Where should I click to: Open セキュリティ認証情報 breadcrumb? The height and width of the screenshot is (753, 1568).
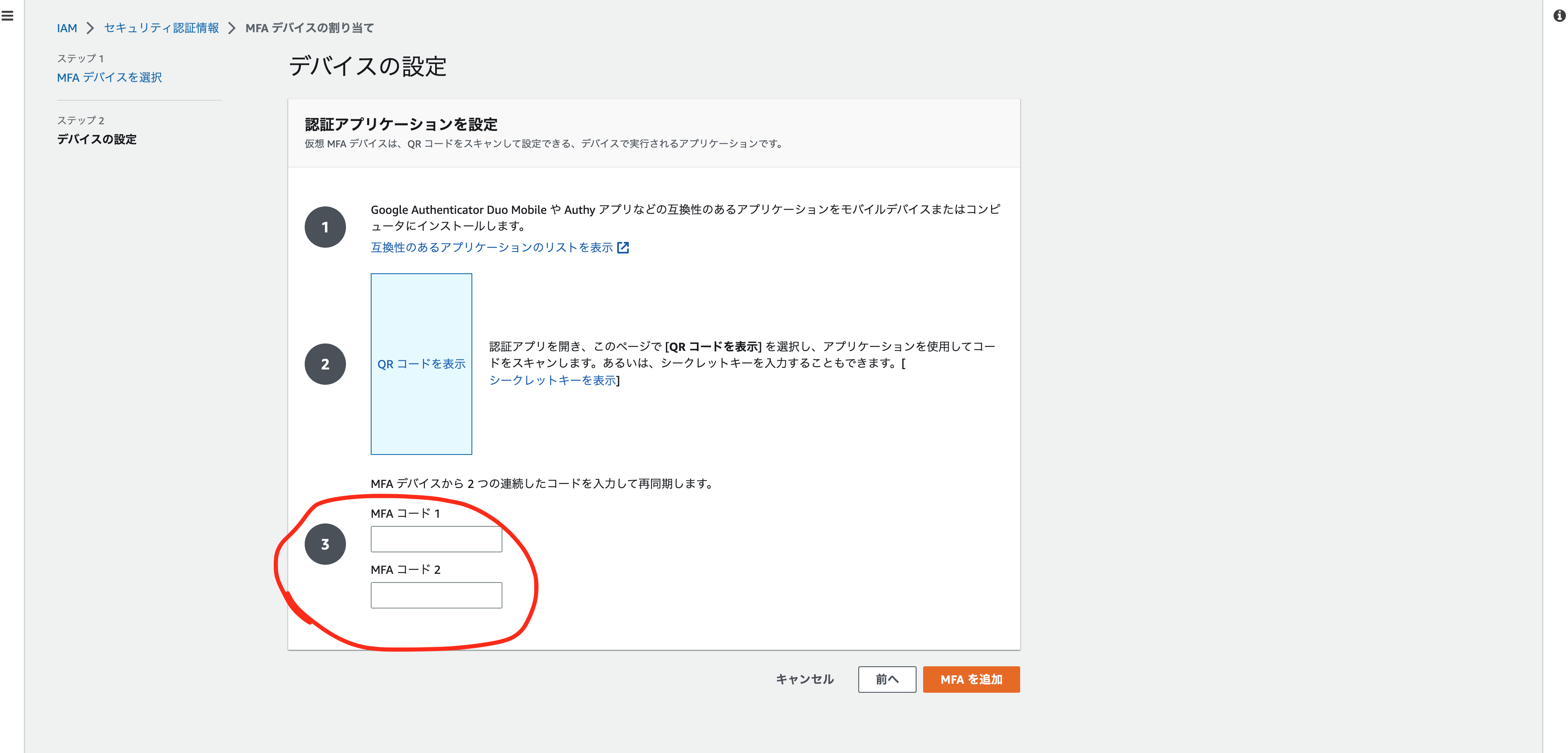[160, 27]
